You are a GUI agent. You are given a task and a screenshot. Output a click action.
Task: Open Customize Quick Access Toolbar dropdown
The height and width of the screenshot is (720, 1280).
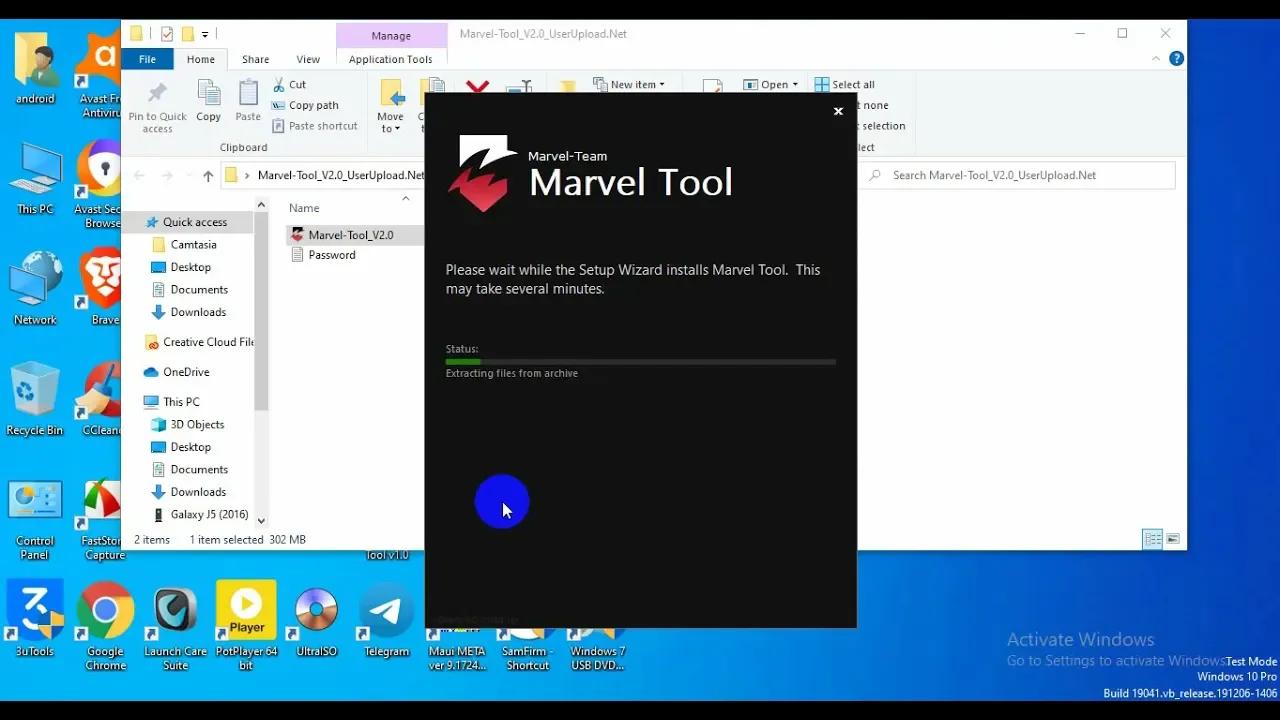tap(205, 34)
